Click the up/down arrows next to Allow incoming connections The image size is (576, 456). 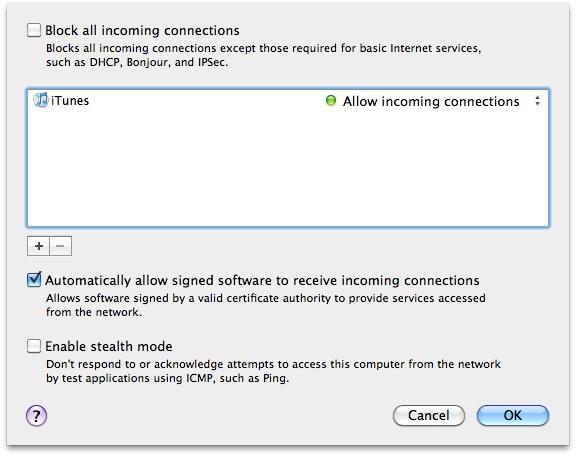point(537,101)
